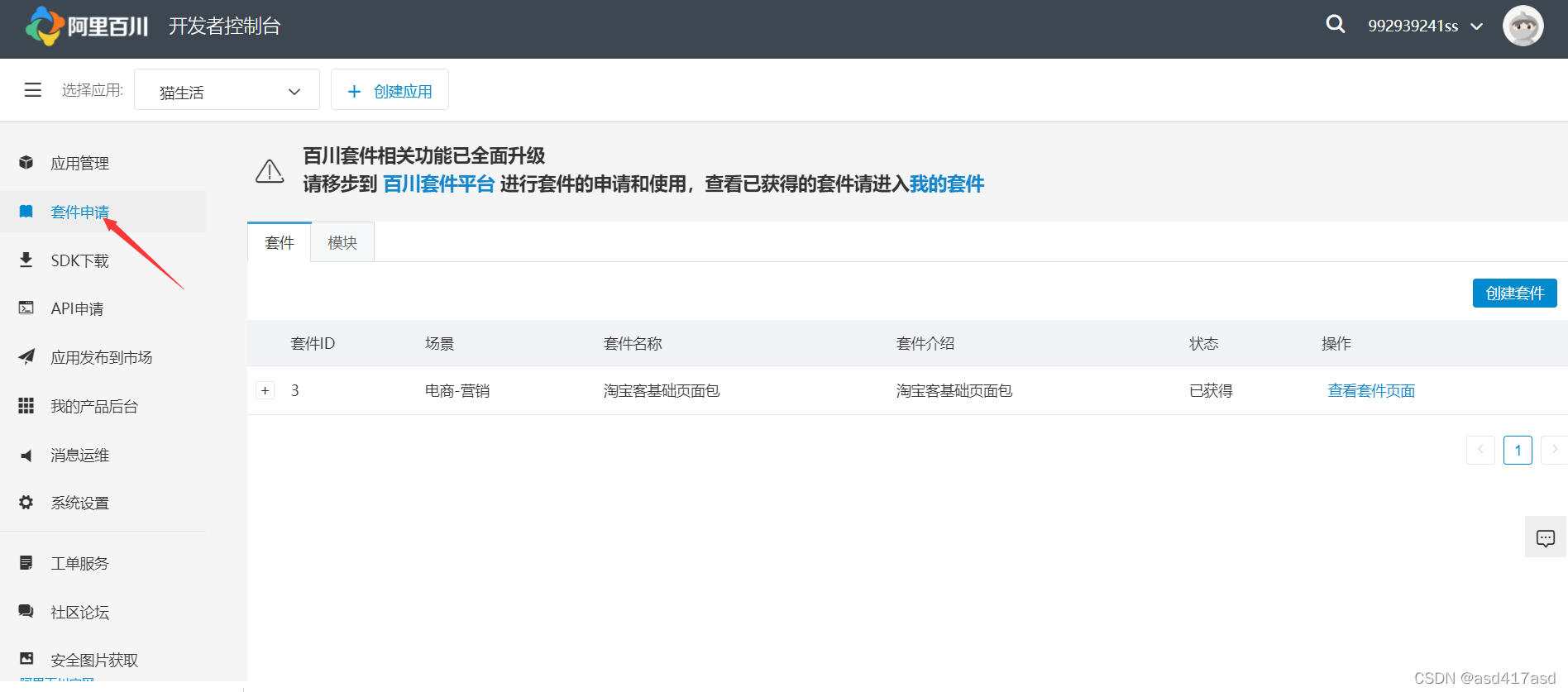Open 应用发布到市场 in sidebar
Screen dimensions: 1568x692
[x=103, y=357]
